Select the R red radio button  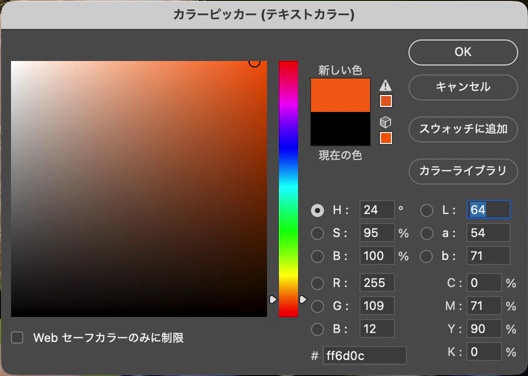pyautogui.click(x=317, y=283)
